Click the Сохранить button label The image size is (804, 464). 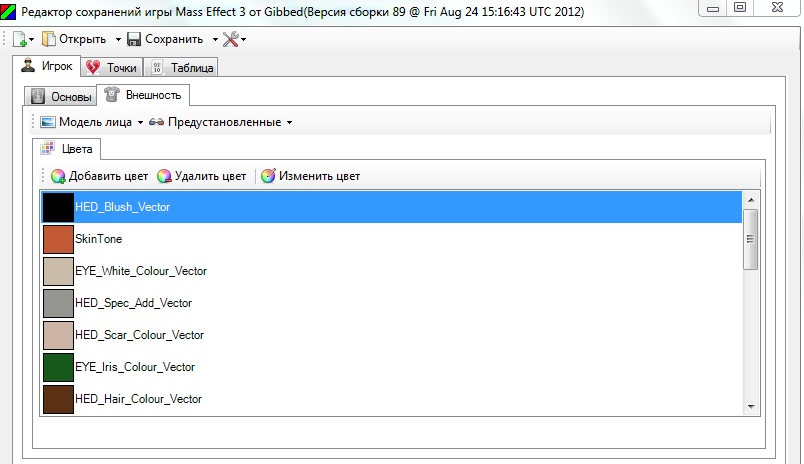[174, 39]
